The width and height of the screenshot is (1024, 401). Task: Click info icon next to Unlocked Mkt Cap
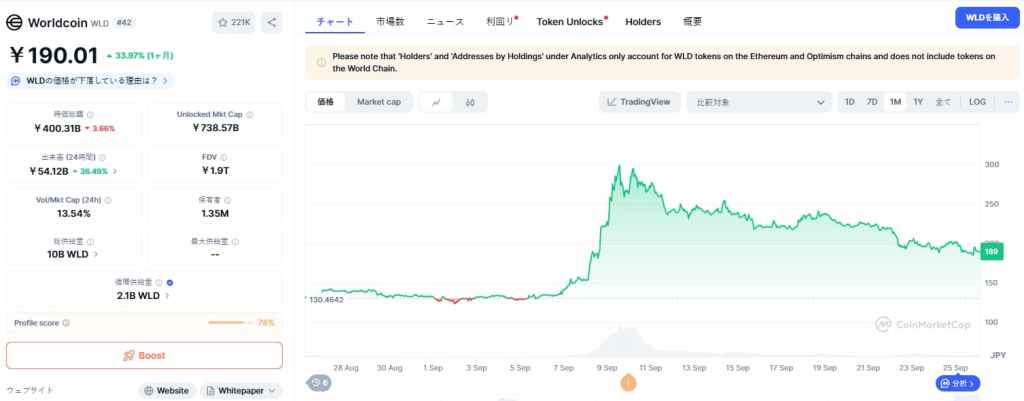(249, 114)
